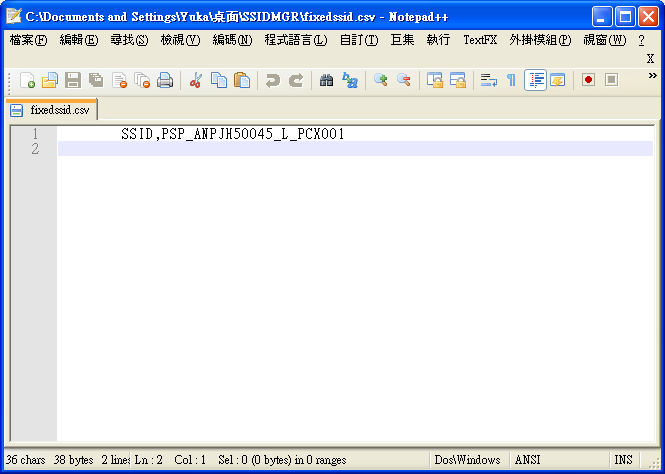Open the 編輯(E) menu
665x474 pixels.
tap(79, 40)
